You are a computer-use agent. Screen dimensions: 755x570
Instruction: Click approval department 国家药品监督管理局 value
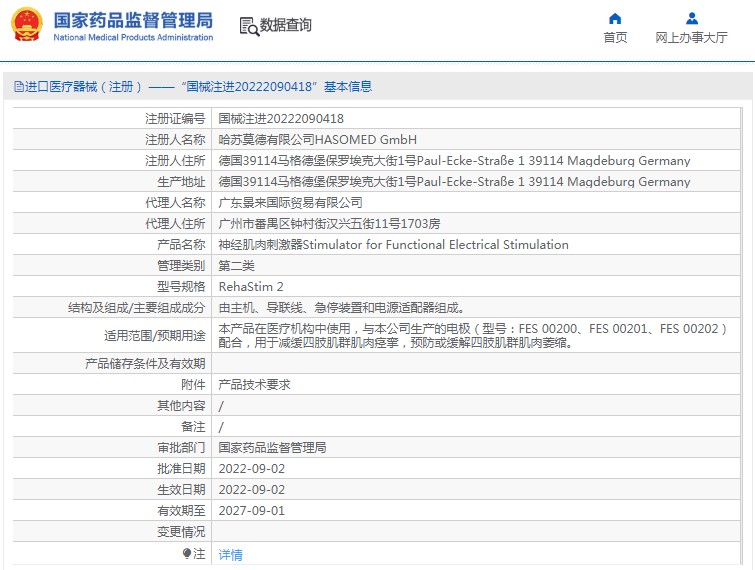click(x=272, y=448)
